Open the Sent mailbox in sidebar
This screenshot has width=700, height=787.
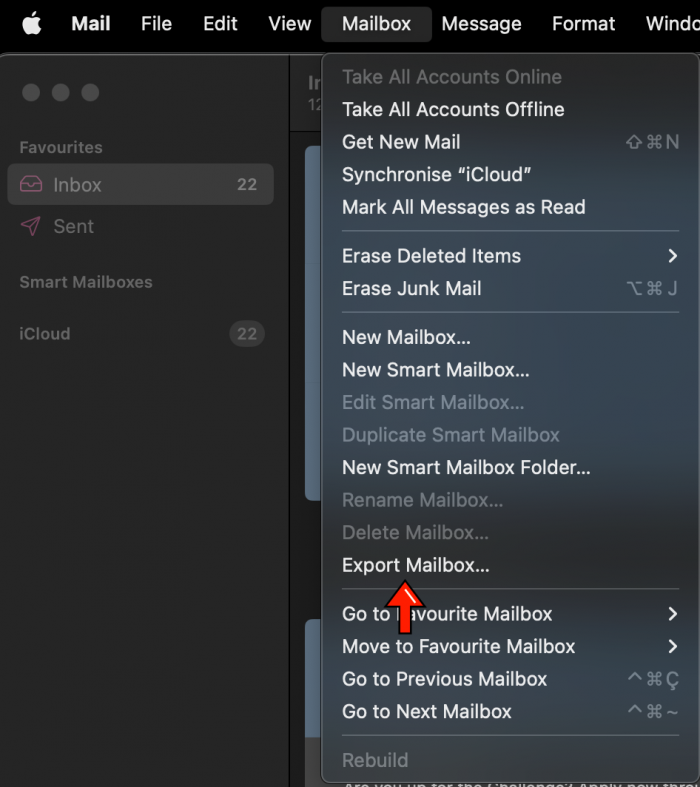(x=141, y=226)
